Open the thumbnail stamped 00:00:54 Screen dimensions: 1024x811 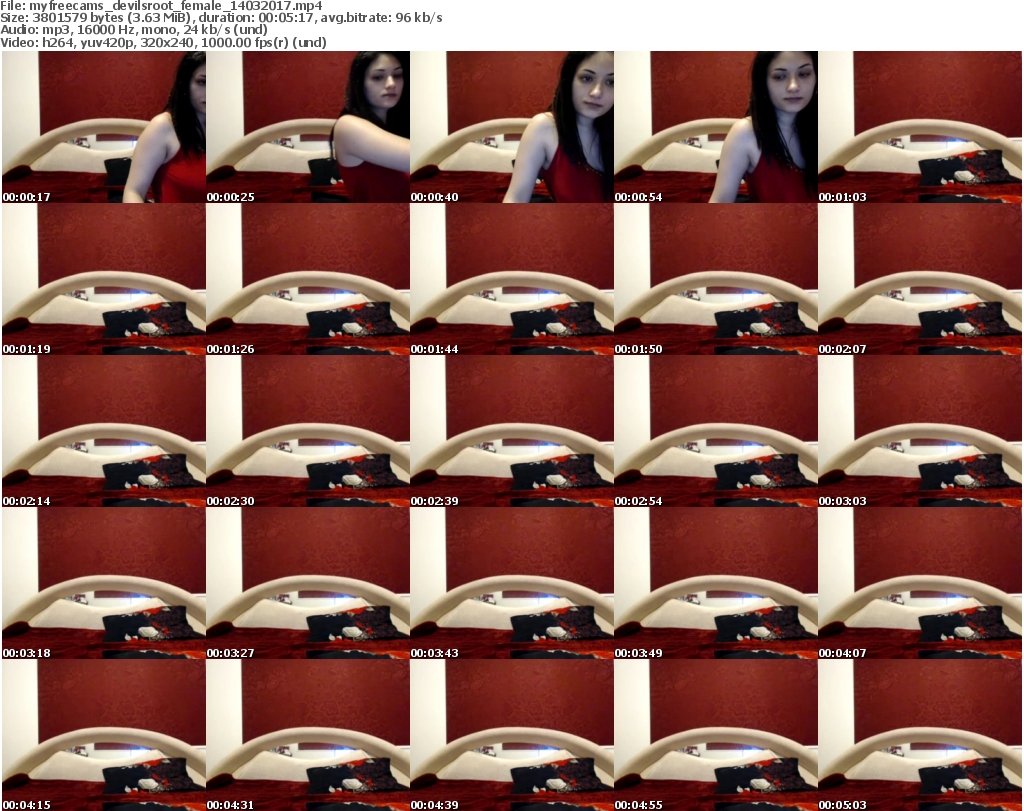(x=716, y=127)
